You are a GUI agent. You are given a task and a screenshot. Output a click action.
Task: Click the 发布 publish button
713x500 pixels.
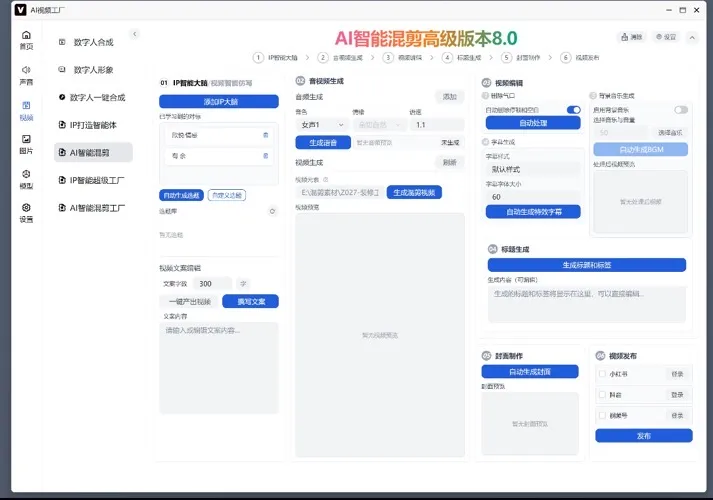pyautogui.click(x=643, y=436)
